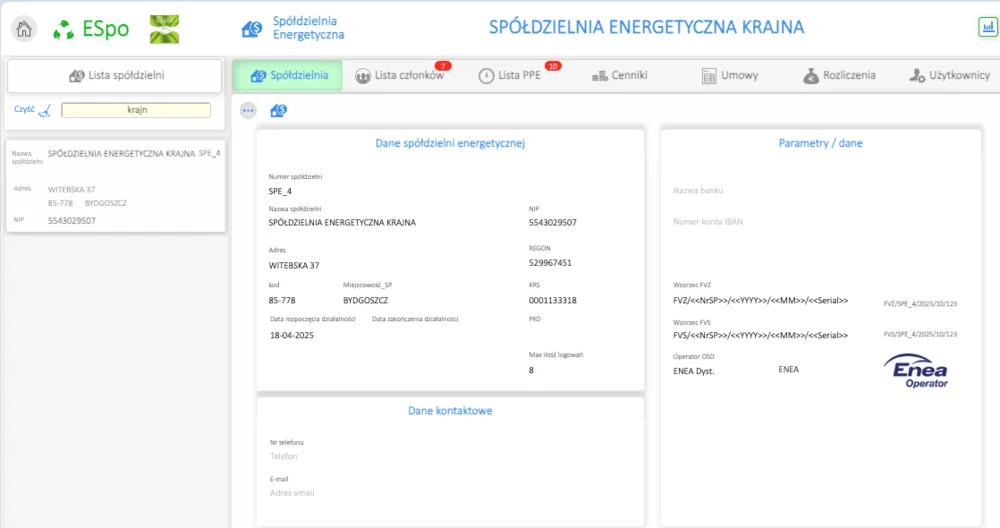Click the red badge 10 on Lista PPE
This screenshot has width=1000, height=528.
pyautogui.click(x=553, y=66)
